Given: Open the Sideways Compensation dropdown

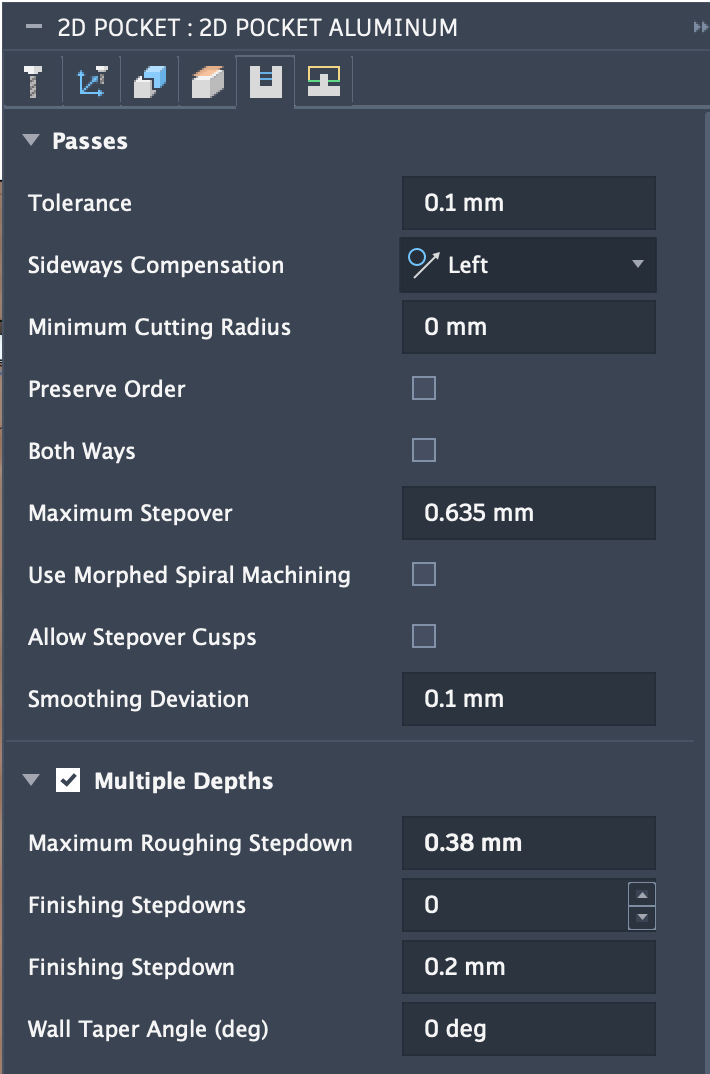Looking at the screenshot, I should click(528, 265).
